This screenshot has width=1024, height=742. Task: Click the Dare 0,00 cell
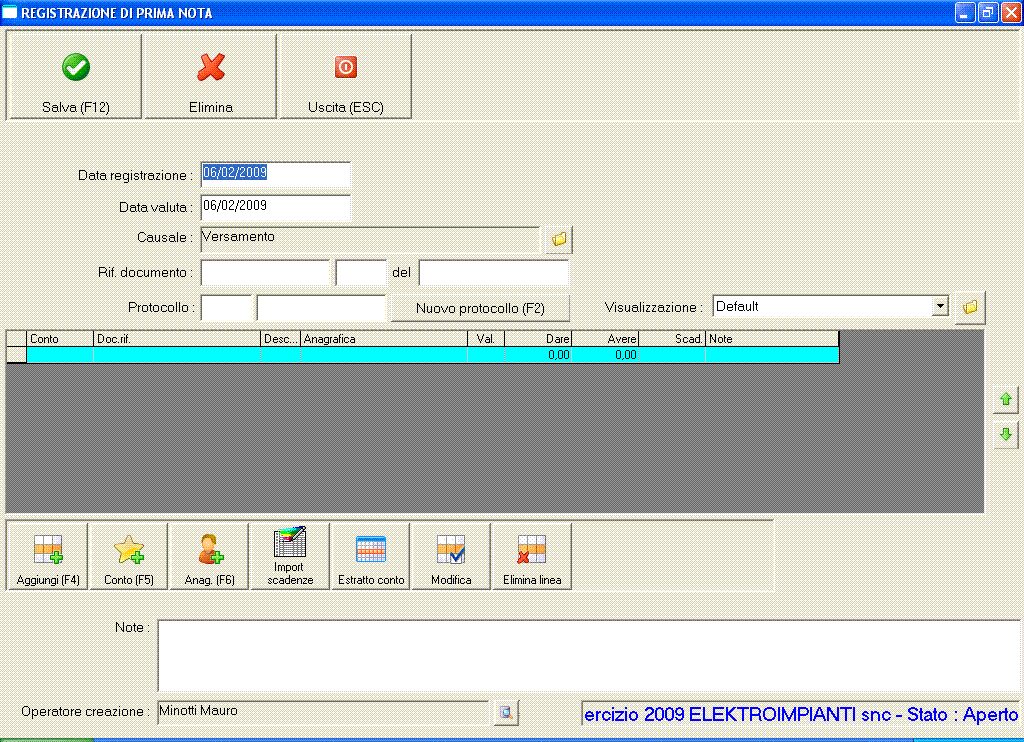coord(538,355)
